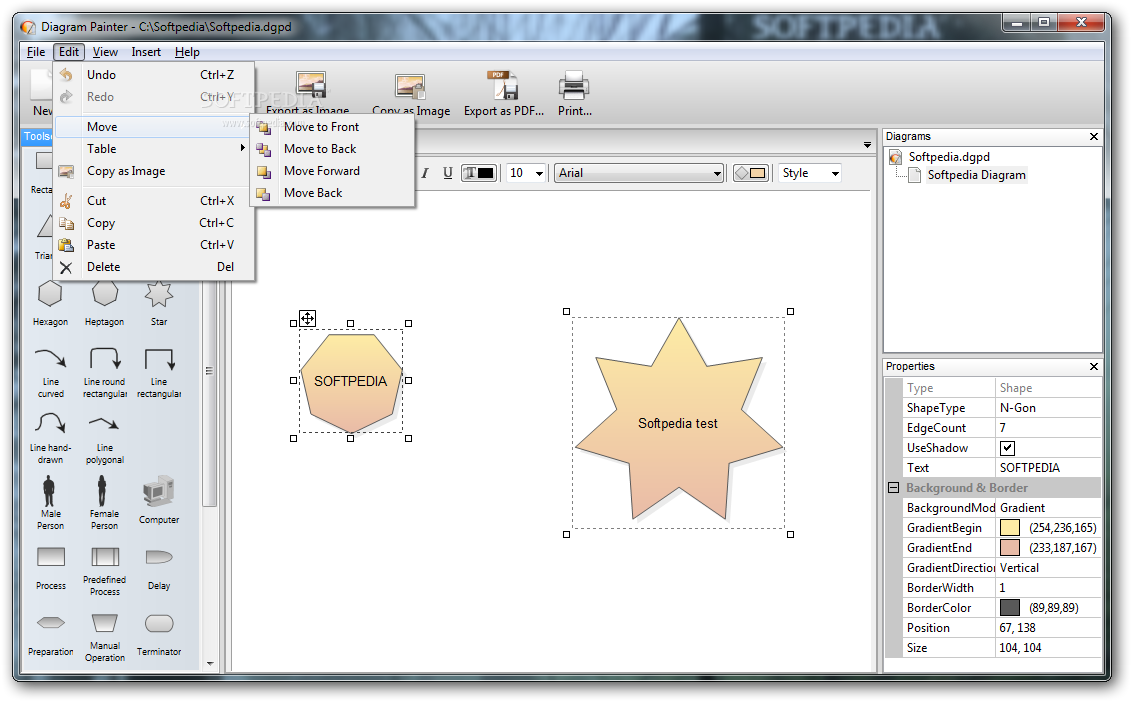Click Copy as Image menu entry
Screen dimensions: 1132x702
pos(154,171)
